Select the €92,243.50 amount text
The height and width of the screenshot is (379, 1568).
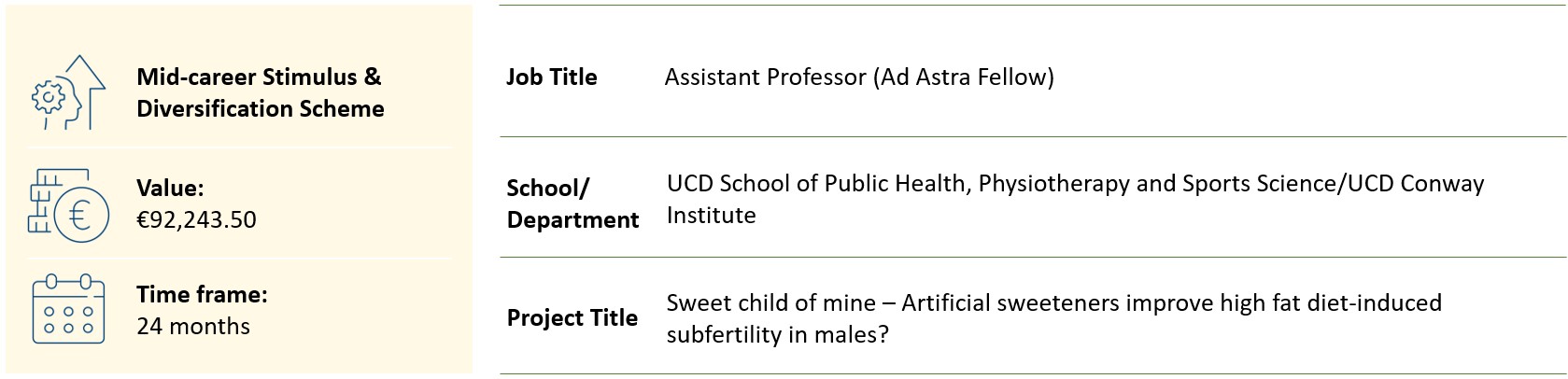tap(196, 219)
